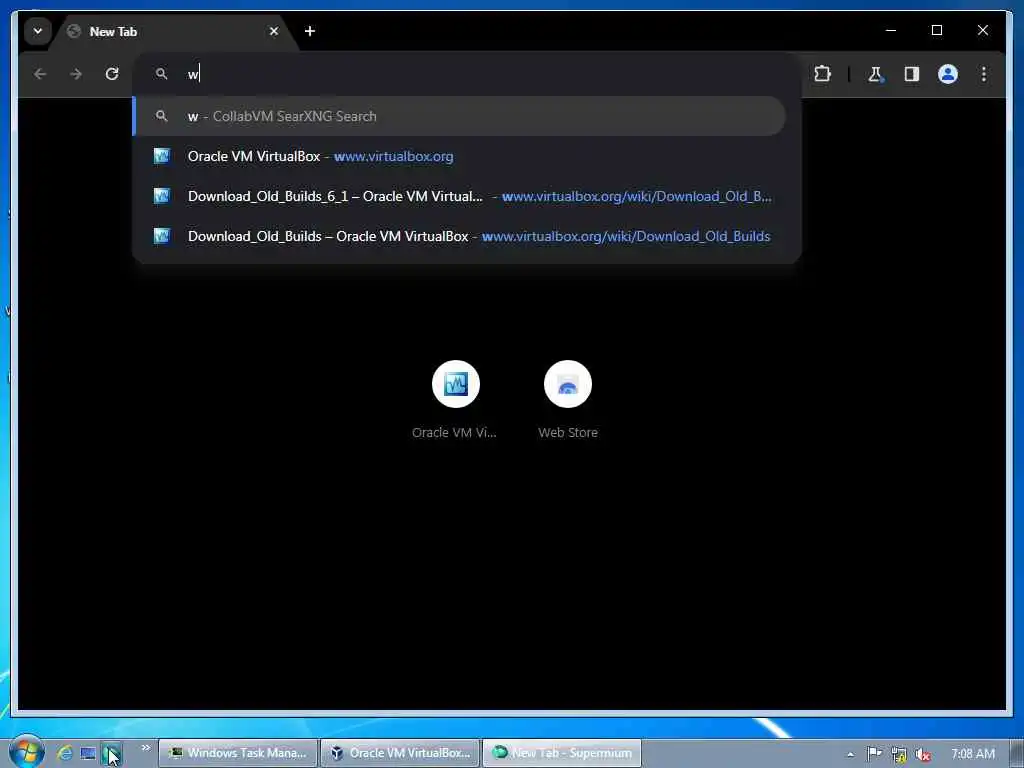Open the Oracle VM VirtualBox www.virtualbox.org suggestion
This screenshot has height=768, width=1024.
tap(459, 157)
